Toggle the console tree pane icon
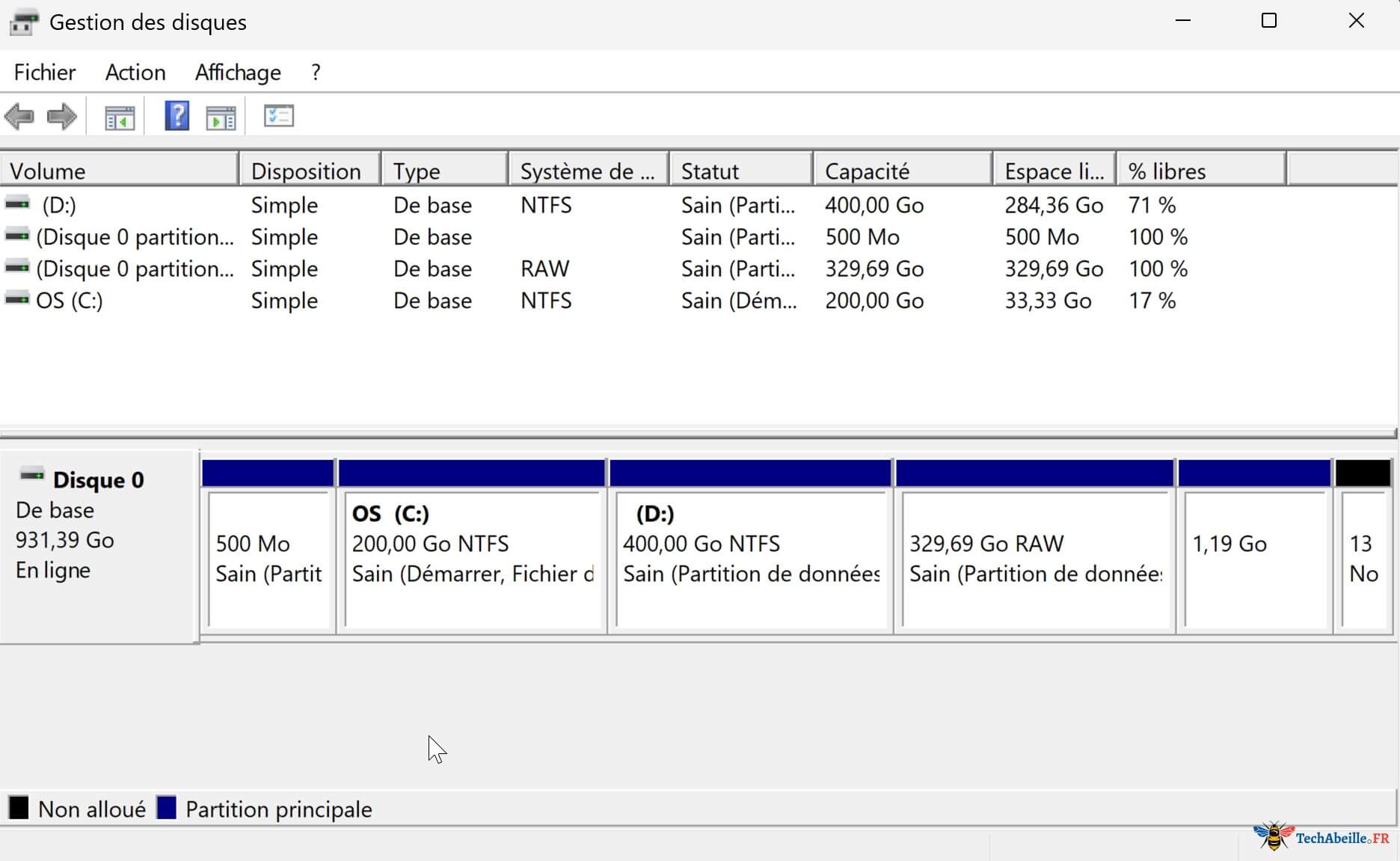 [x=120, y=117]
